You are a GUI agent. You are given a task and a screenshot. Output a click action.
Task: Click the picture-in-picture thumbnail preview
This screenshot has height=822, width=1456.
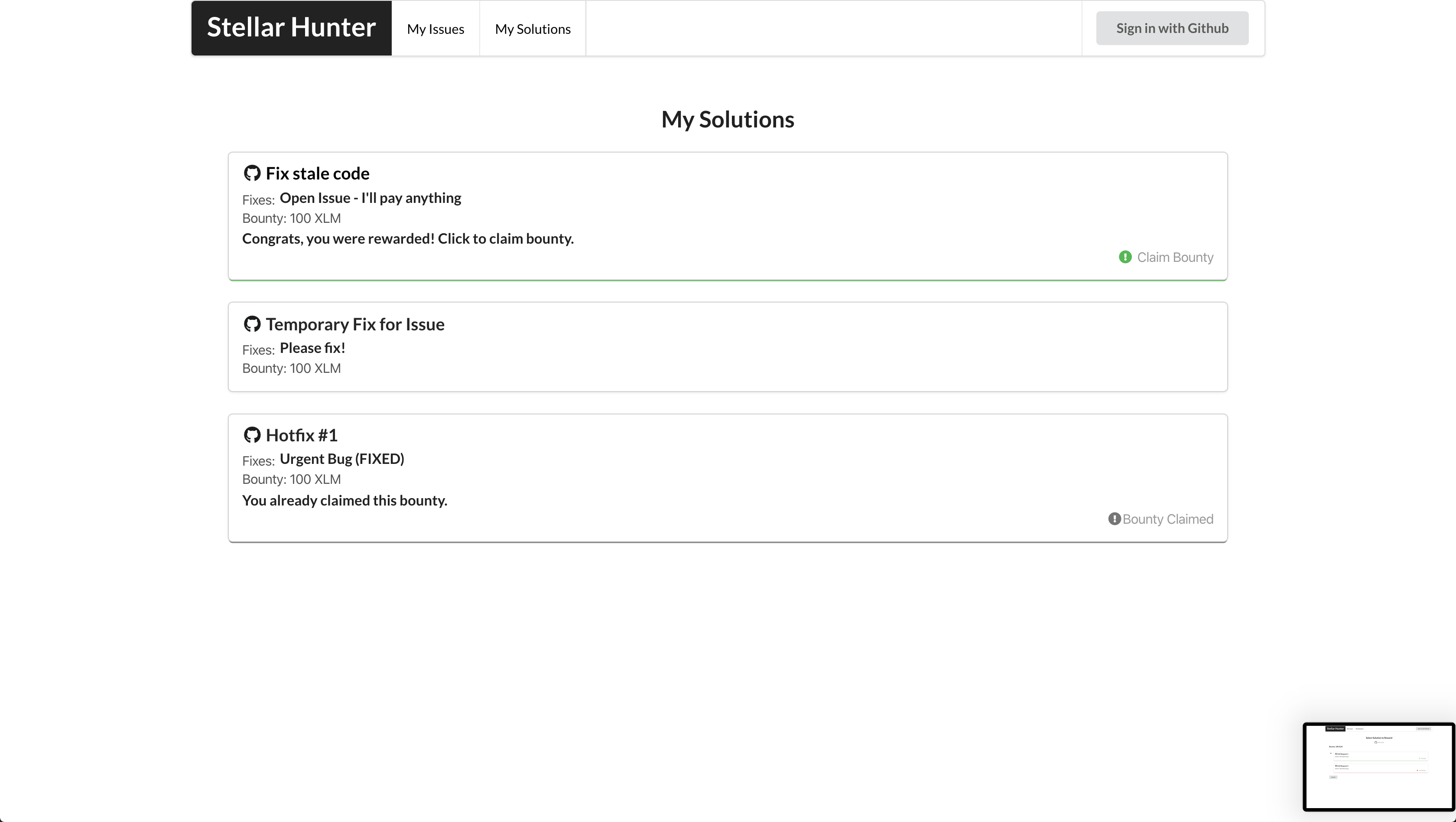1378,767
